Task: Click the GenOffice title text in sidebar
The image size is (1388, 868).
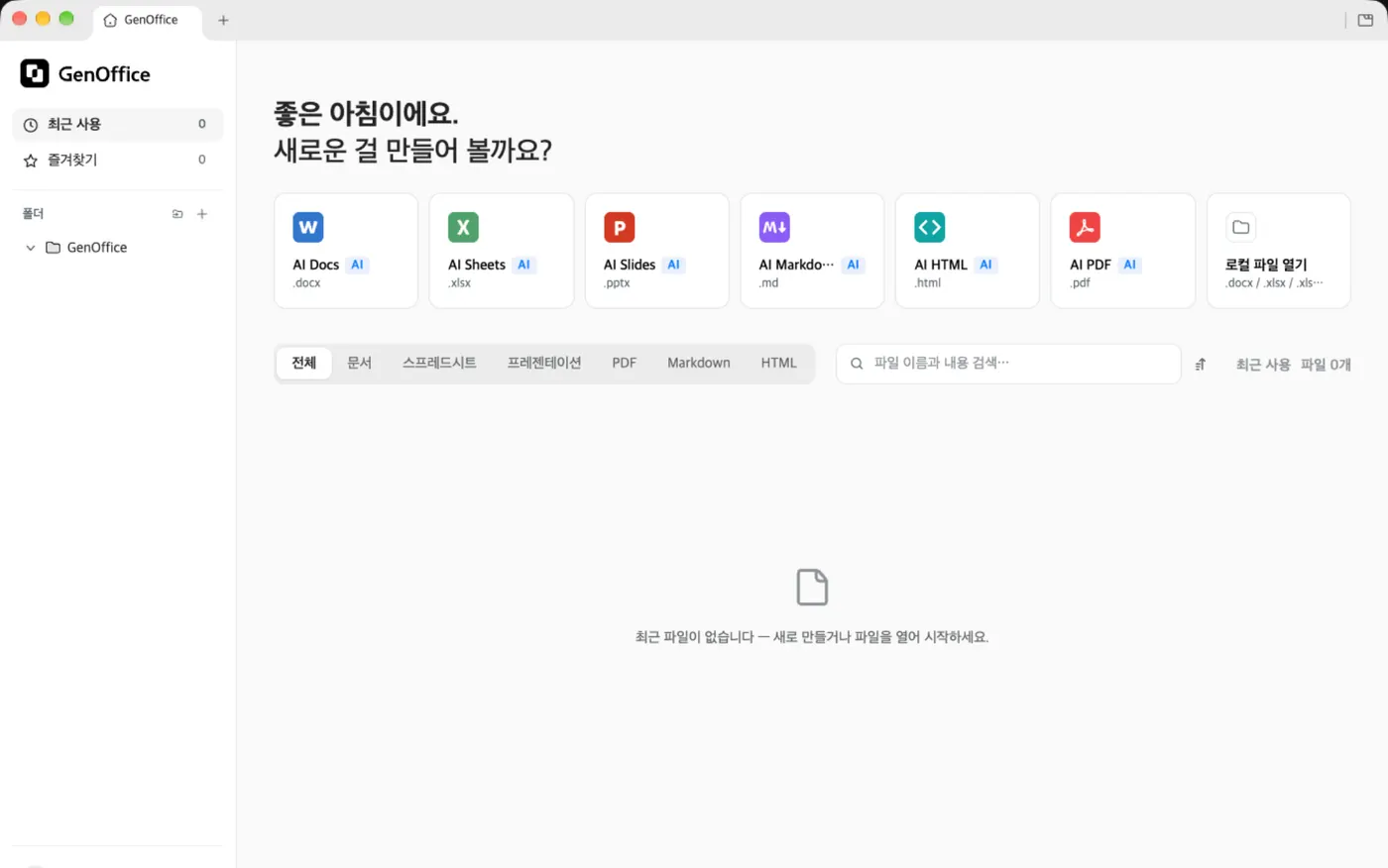Action: click(104, 74)
